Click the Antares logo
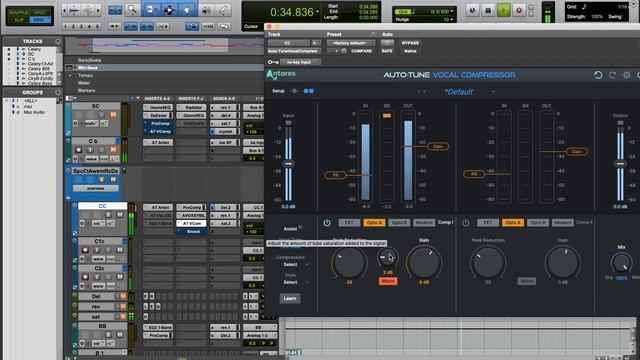 click(281, 74)
